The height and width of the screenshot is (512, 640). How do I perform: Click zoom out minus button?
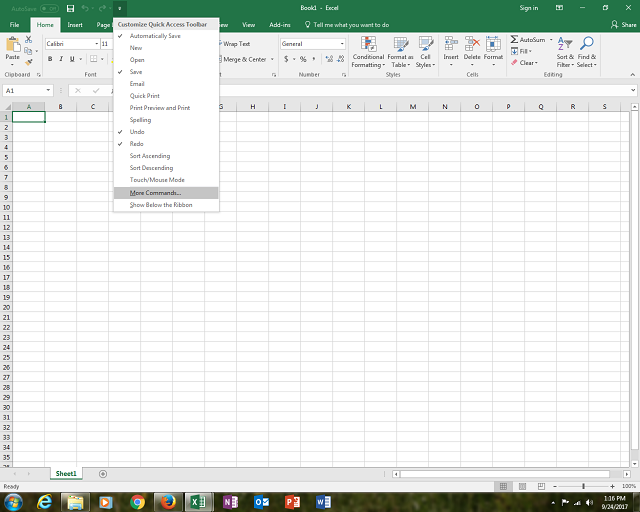tap(555, 486)
